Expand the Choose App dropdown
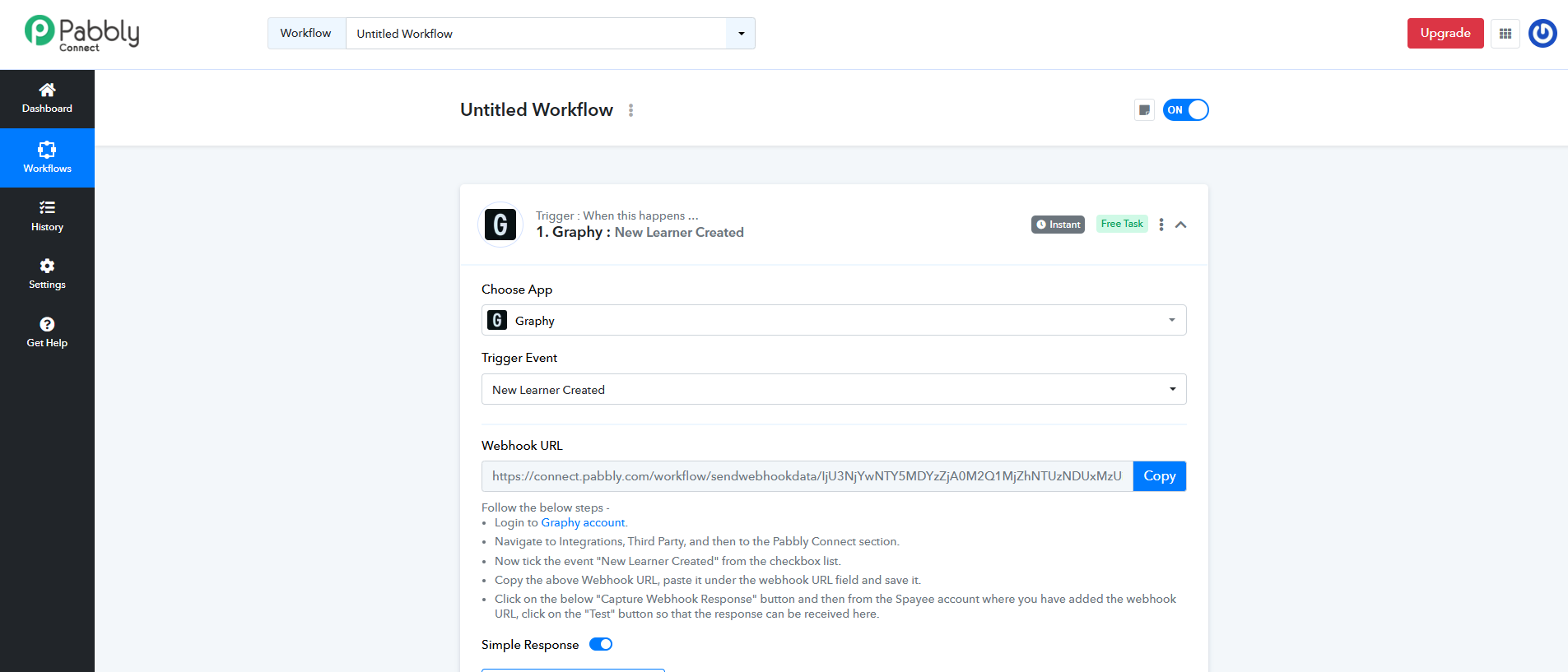The height and width of the screenshot is (672, 1568). click(833, 320)
